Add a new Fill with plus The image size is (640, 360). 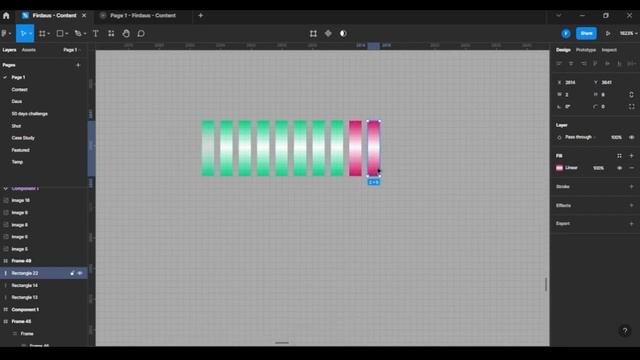631,156
